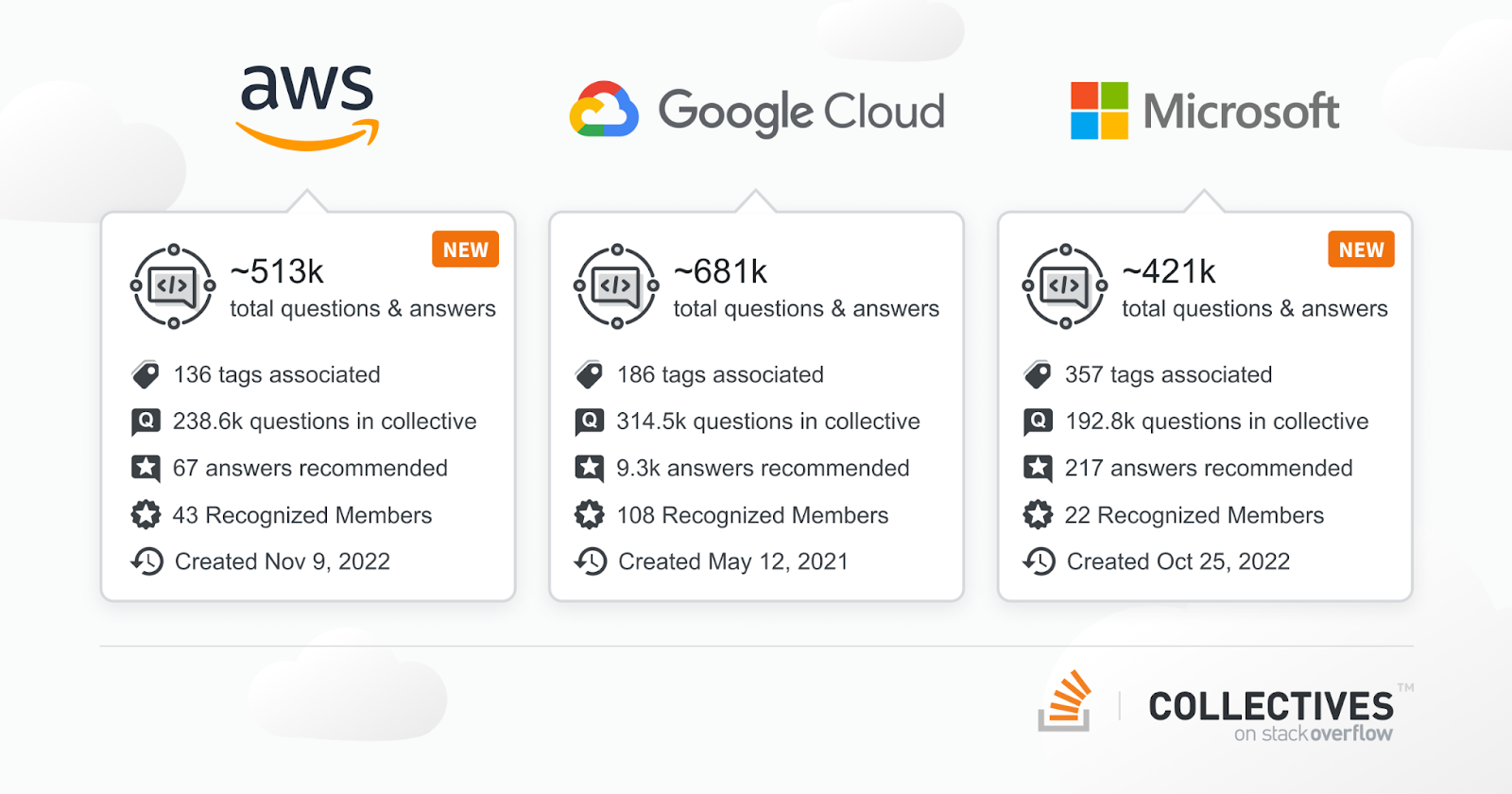Image resolution: width=1512 pixels, height=794 pixels.
Task: Click badge icon beside 22 Recognized Members
Action: (1038, 515)
